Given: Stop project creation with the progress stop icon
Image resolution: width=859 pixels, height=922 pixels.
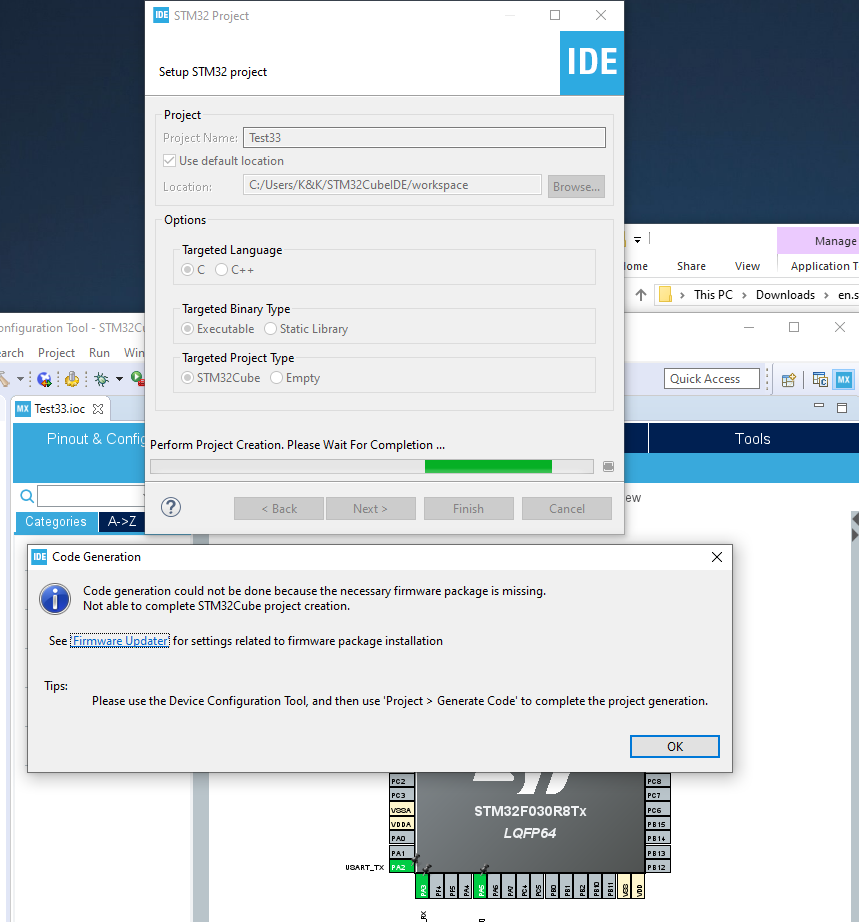Looking at the screenshot, I should pyautogui.click(x=609, y=466).
